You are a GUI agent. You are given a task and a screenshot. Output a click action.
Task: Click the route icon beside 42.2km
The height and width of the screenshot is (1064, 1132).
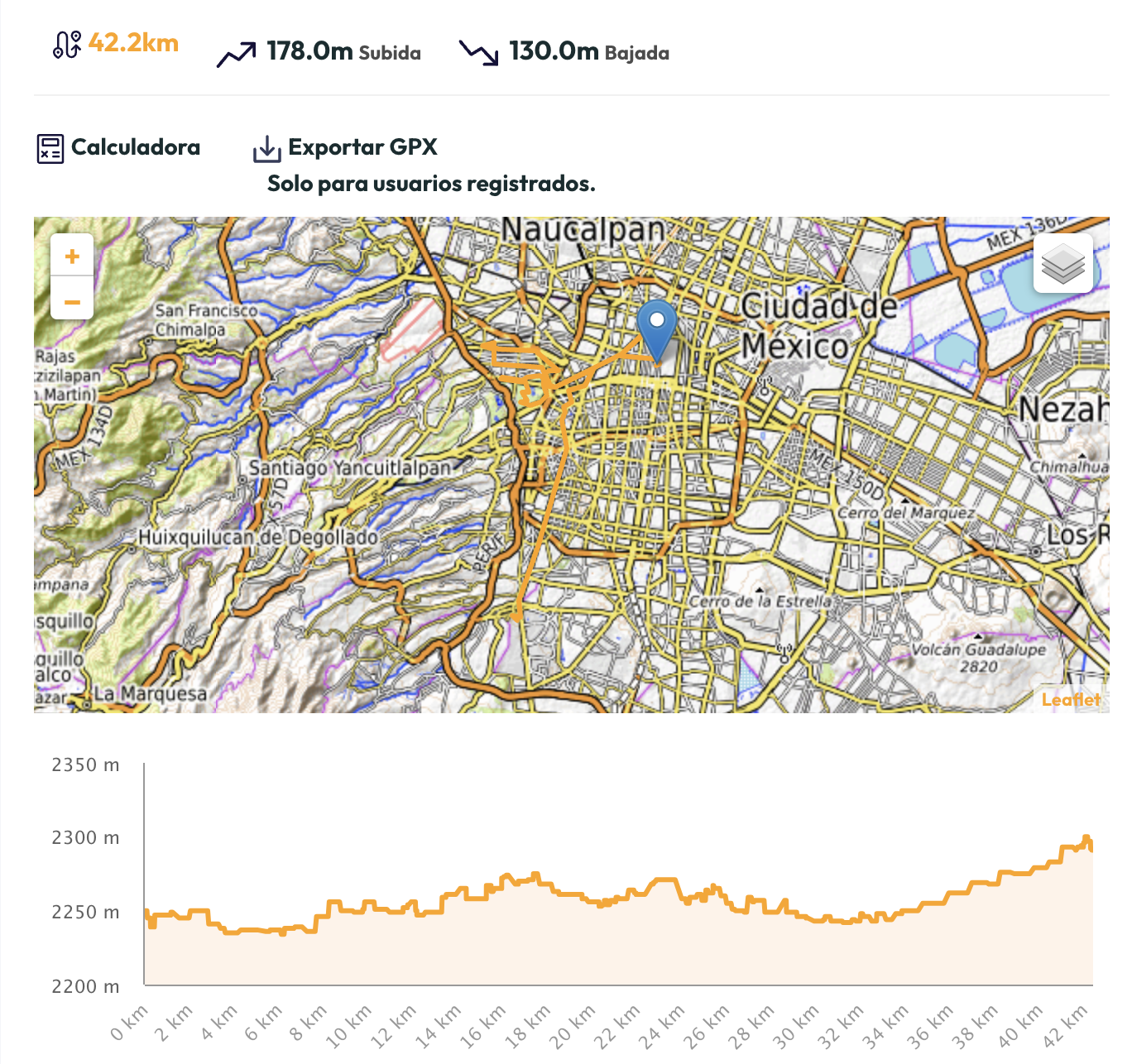(67, 45)
